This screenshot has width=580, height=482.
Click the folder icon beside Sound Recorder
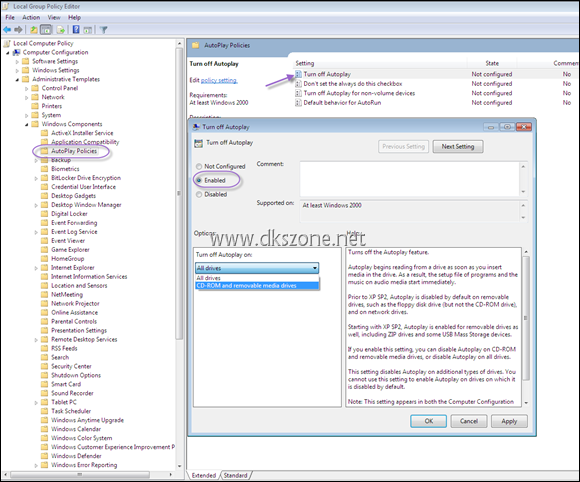click(44, 393)
